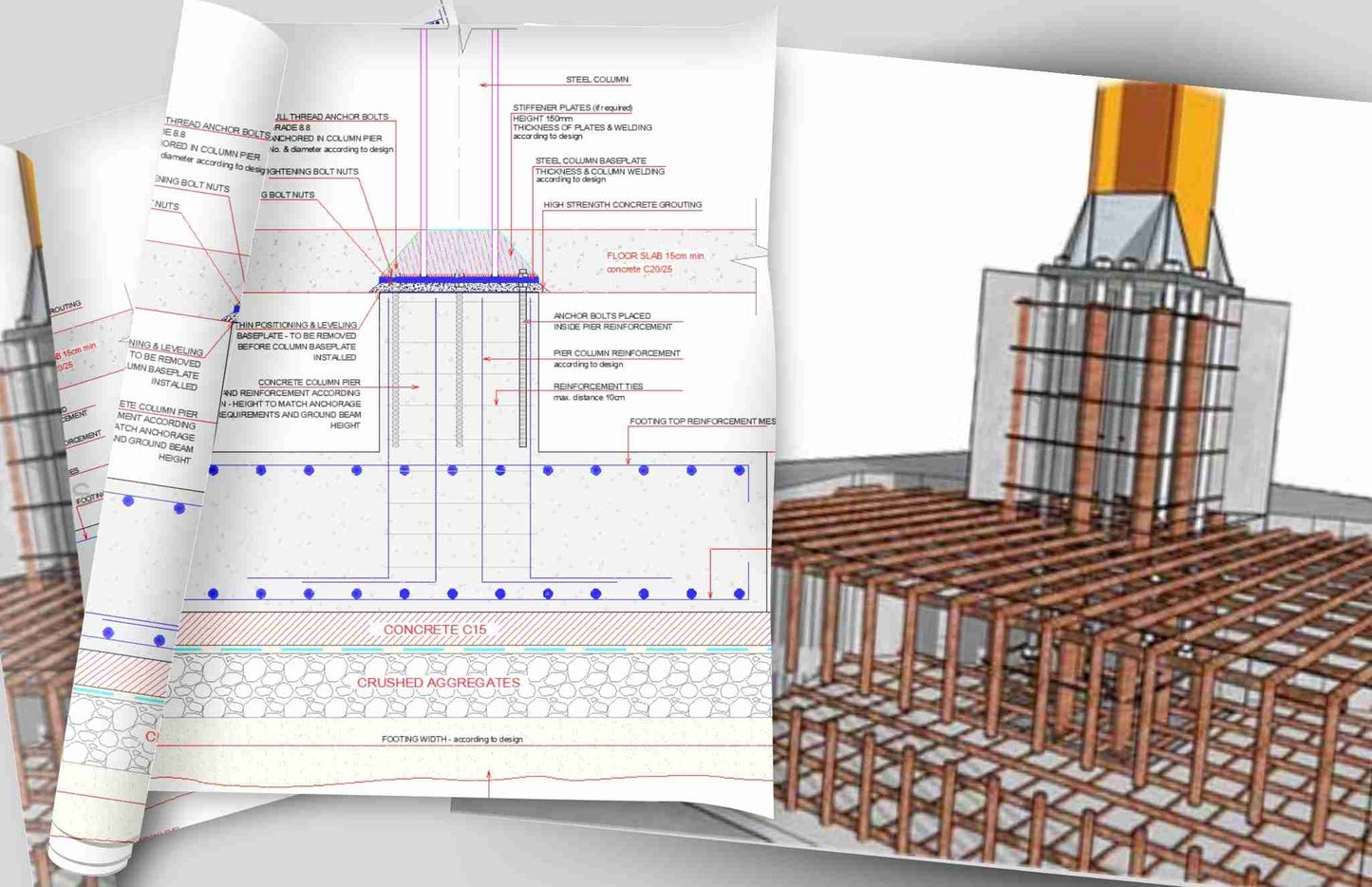Viewport: 1372px width, 887px height.
Task: Click the blue baseplate in the section drawing
Action: (x=459, y=280)
